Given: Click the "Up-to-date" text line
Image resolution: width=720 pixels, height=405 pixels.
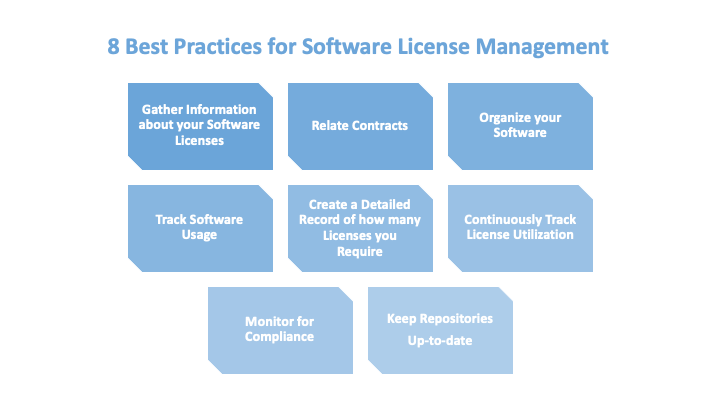Looking at the screenshot, I should 440,341.
